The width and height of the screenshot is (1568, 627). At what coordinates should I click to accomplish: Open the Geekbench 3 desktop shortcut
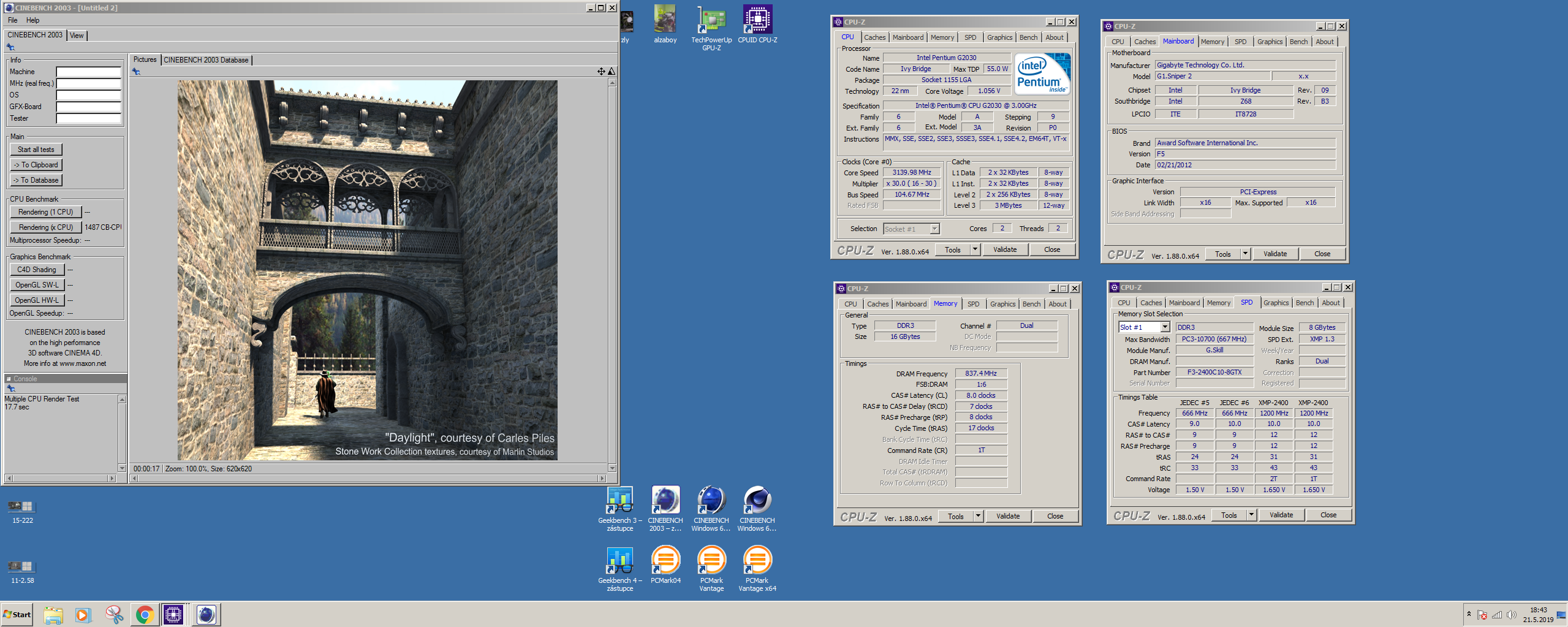(620, 509)
